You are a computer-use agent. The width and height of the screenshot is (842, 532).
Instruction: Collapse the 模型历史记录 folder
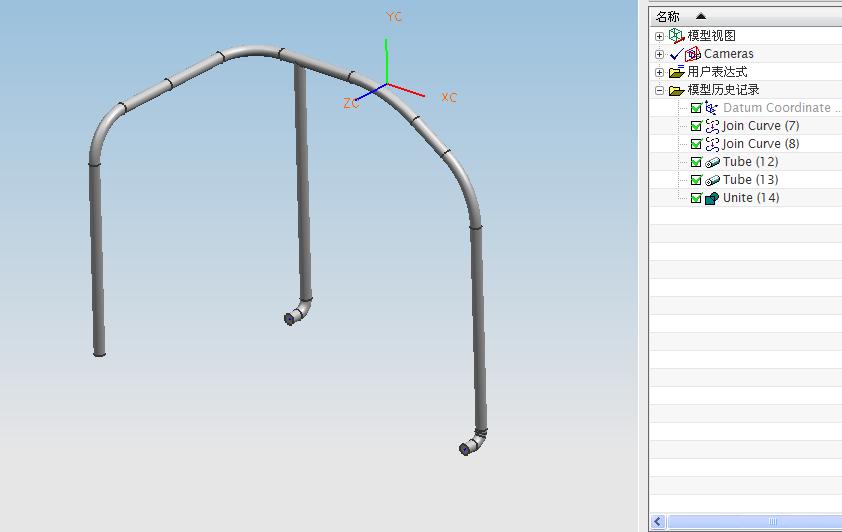pos(659,90)
